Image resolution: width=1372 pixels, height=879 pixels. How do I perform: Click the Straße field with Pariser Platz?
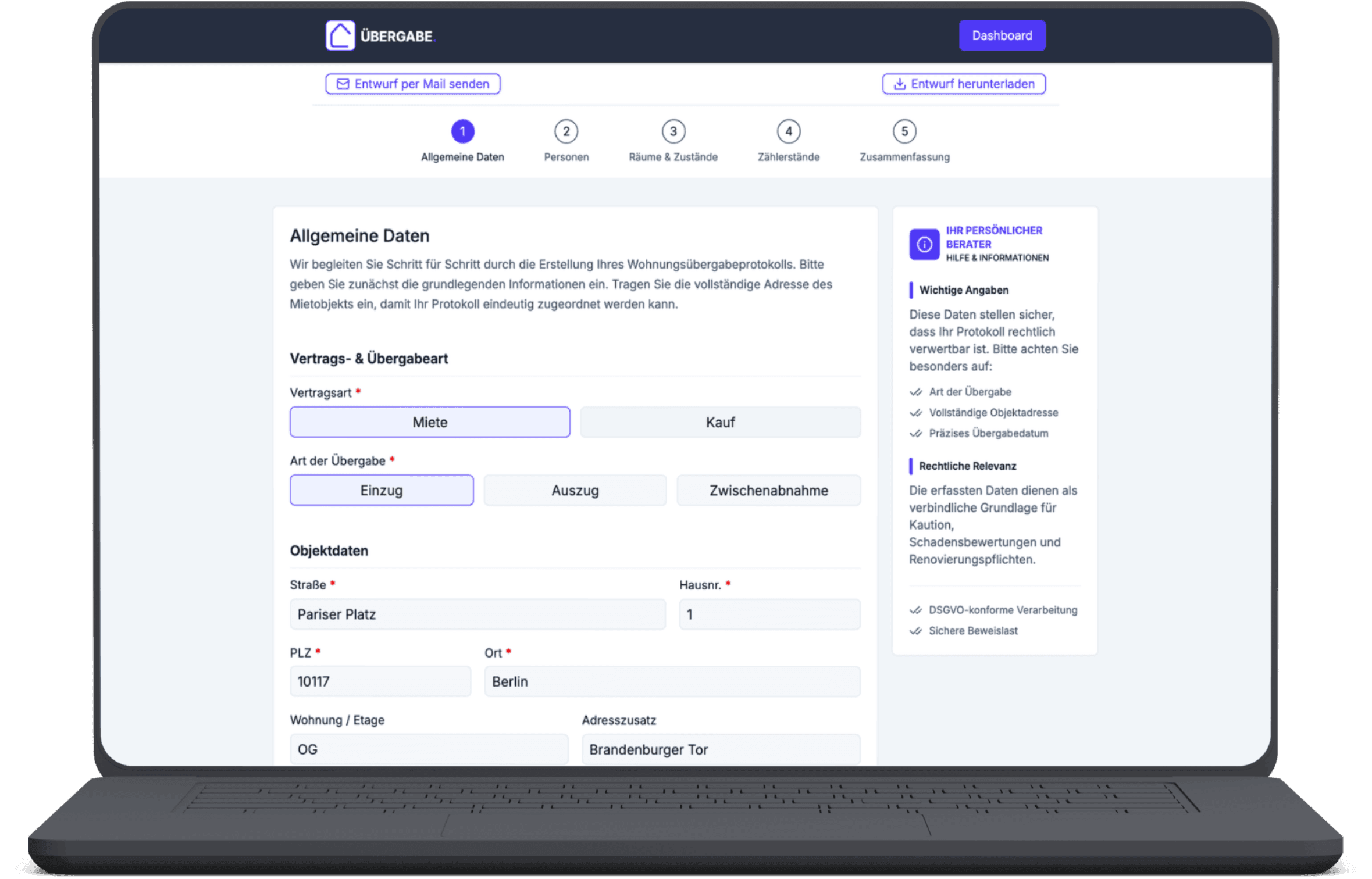[x=477, y=614]
